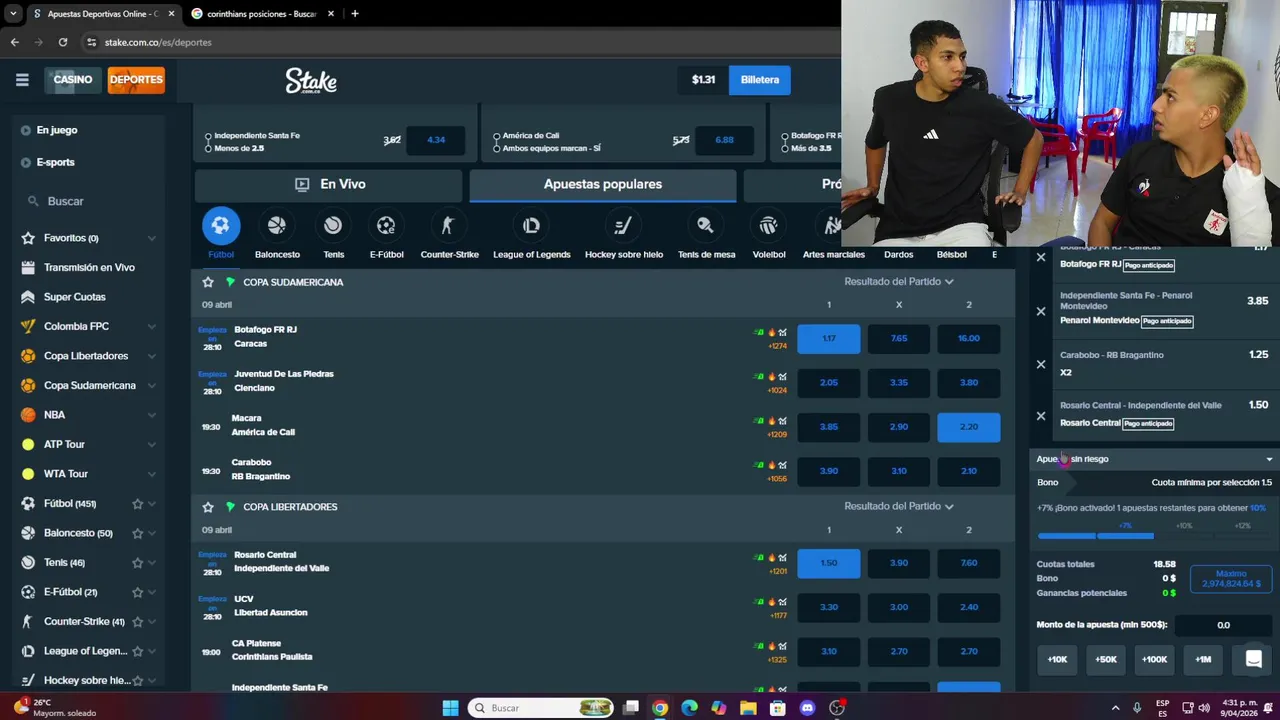Viewport: 1280px width, 720px height.
Task: Expand the Colombia FPC sidebar section
Action: (151, 326)
